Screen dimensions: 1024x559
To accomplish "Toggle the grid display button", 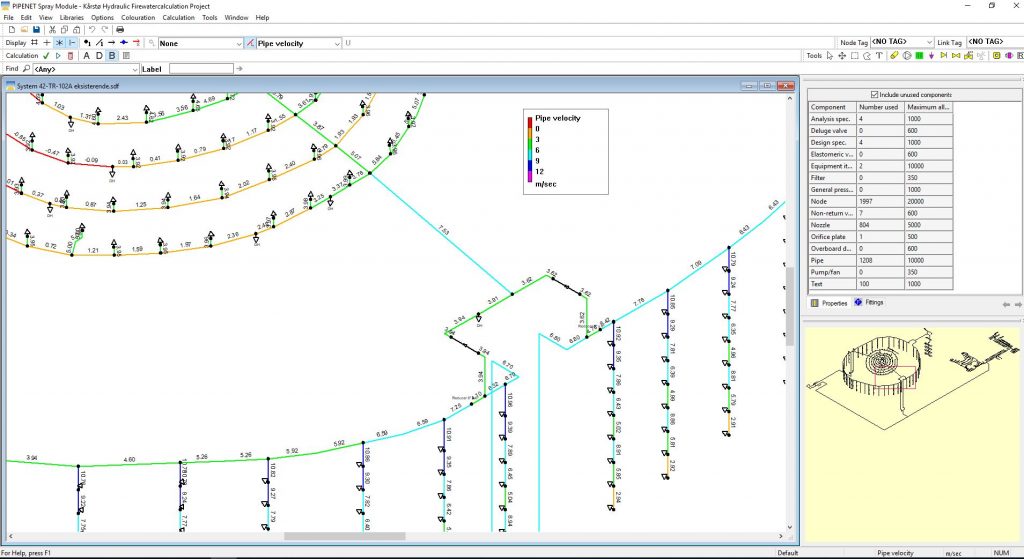I will tap(35, 42).
